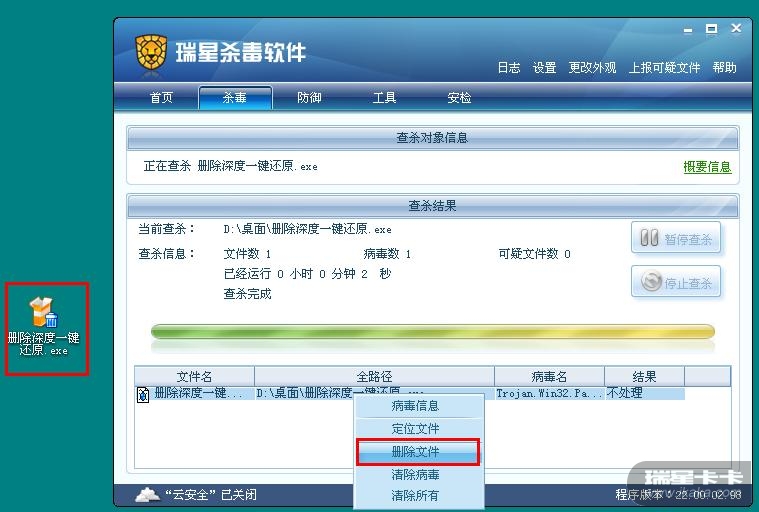Click the 病毒名 column header
This screenshot has width=759, height=512.
549,376
